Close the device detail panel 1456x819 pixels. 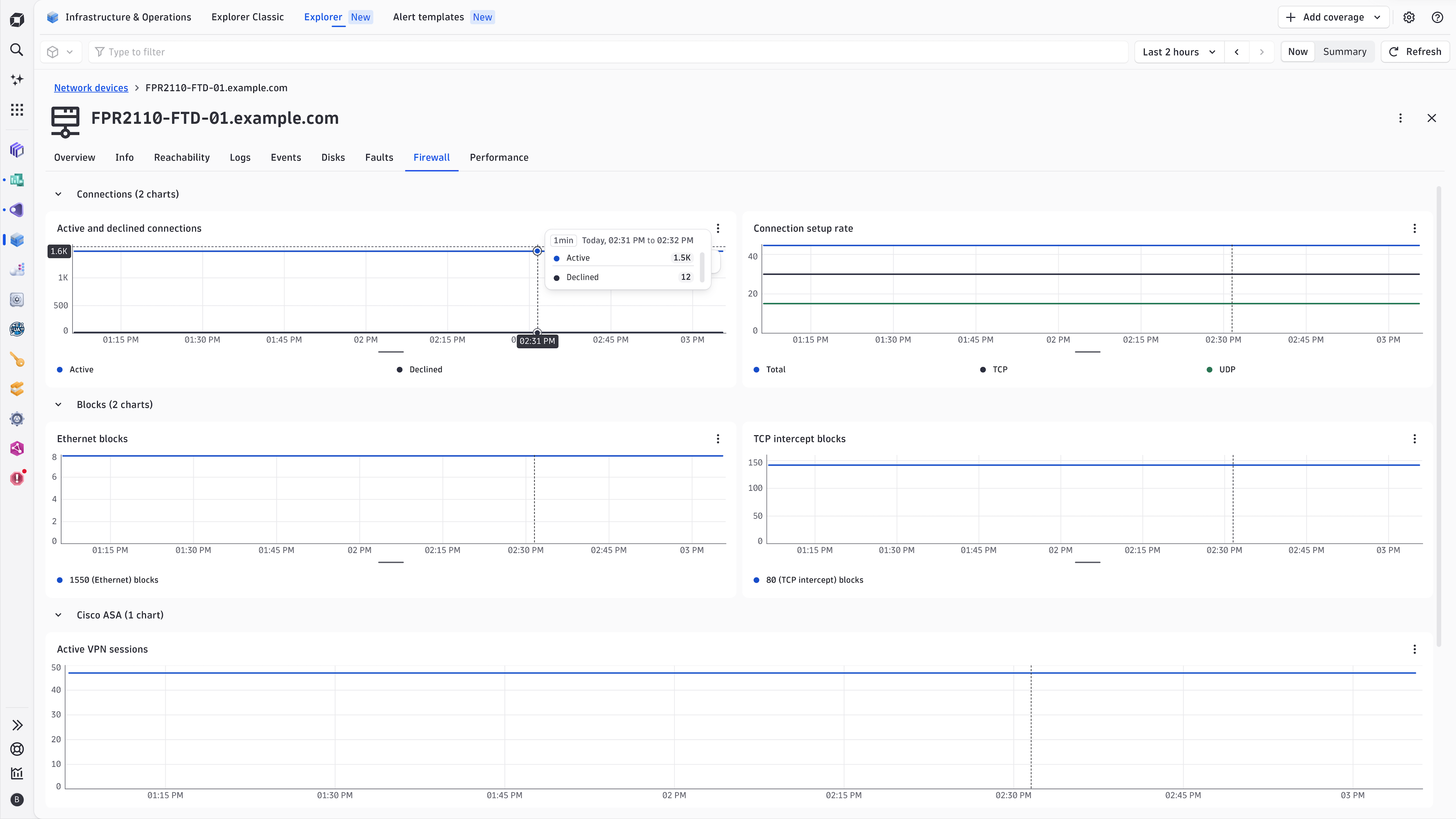(1432, 118)
